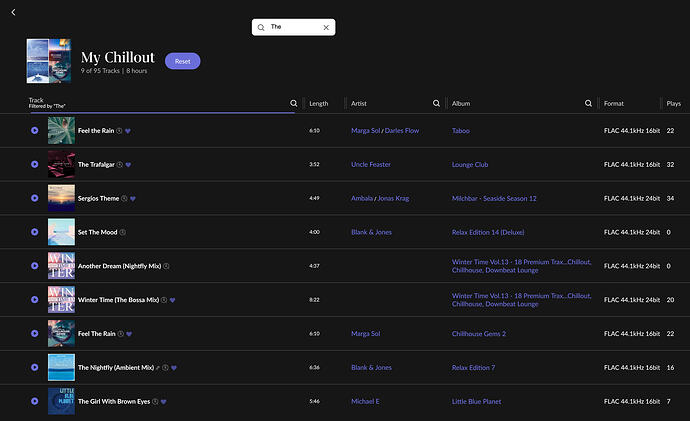
Task: Open the Track column search icon
Action: coord(293,103)
